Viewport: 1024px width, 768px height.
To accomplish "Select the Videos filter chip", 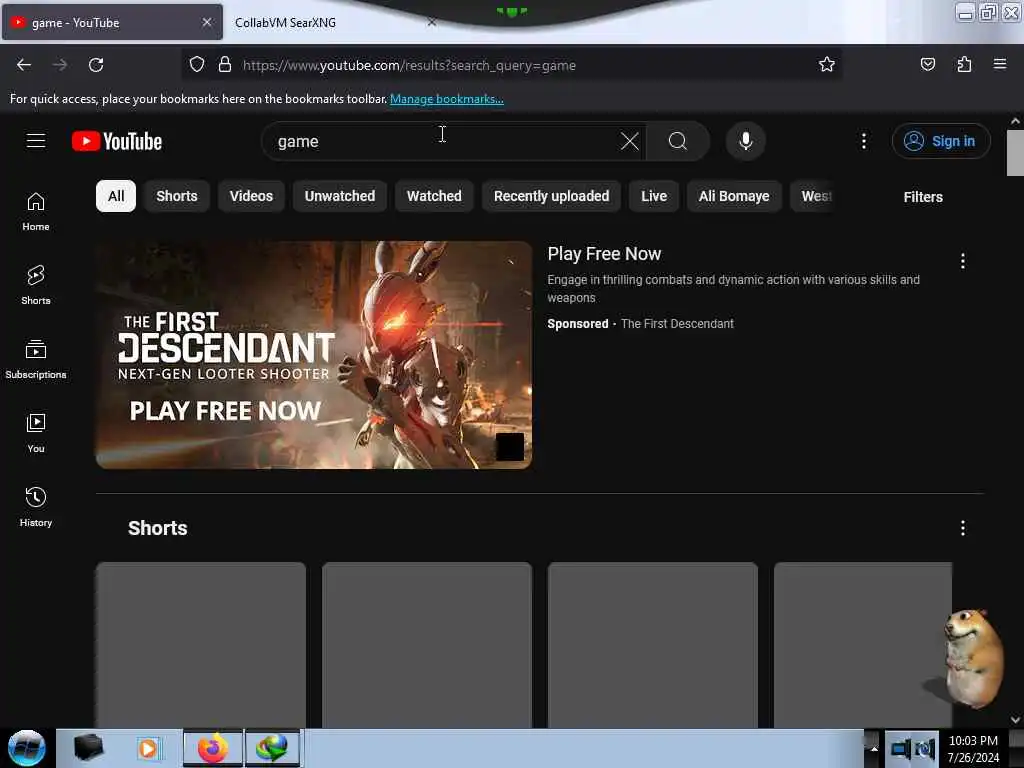I will [251, 196].
